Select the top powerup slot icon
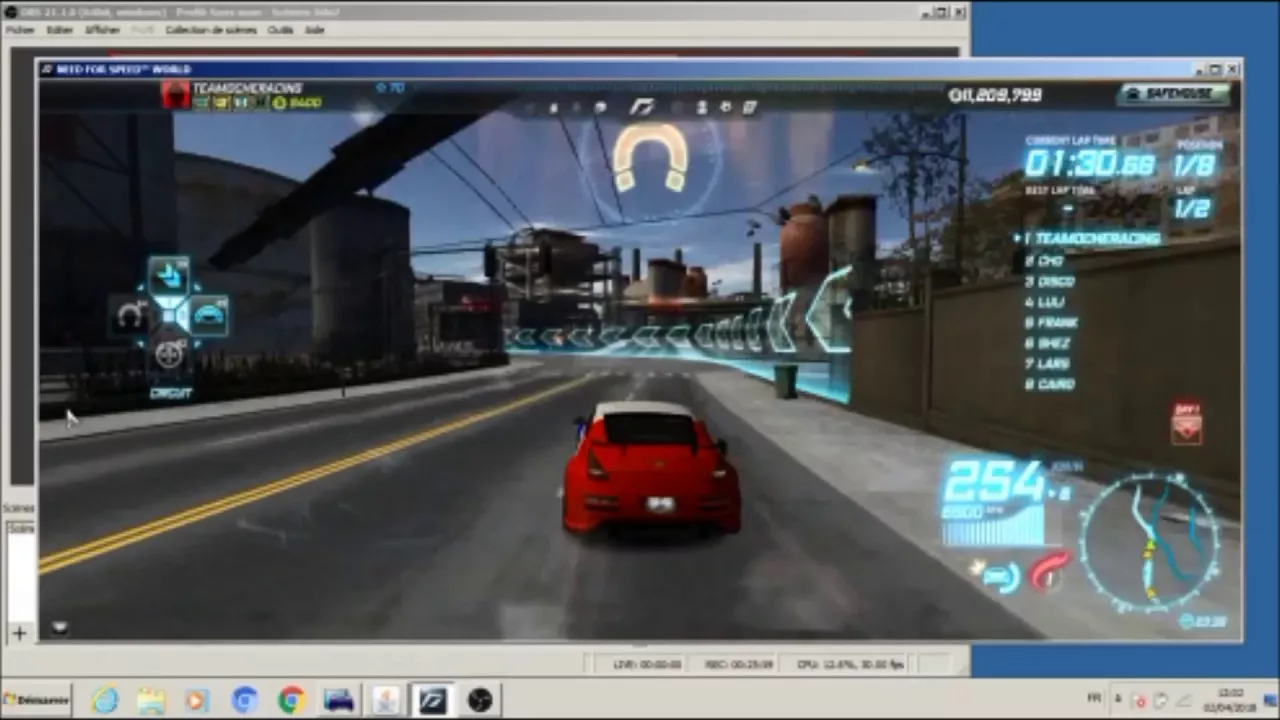Screen dimensions: 1280x720 tap(169, 276)
